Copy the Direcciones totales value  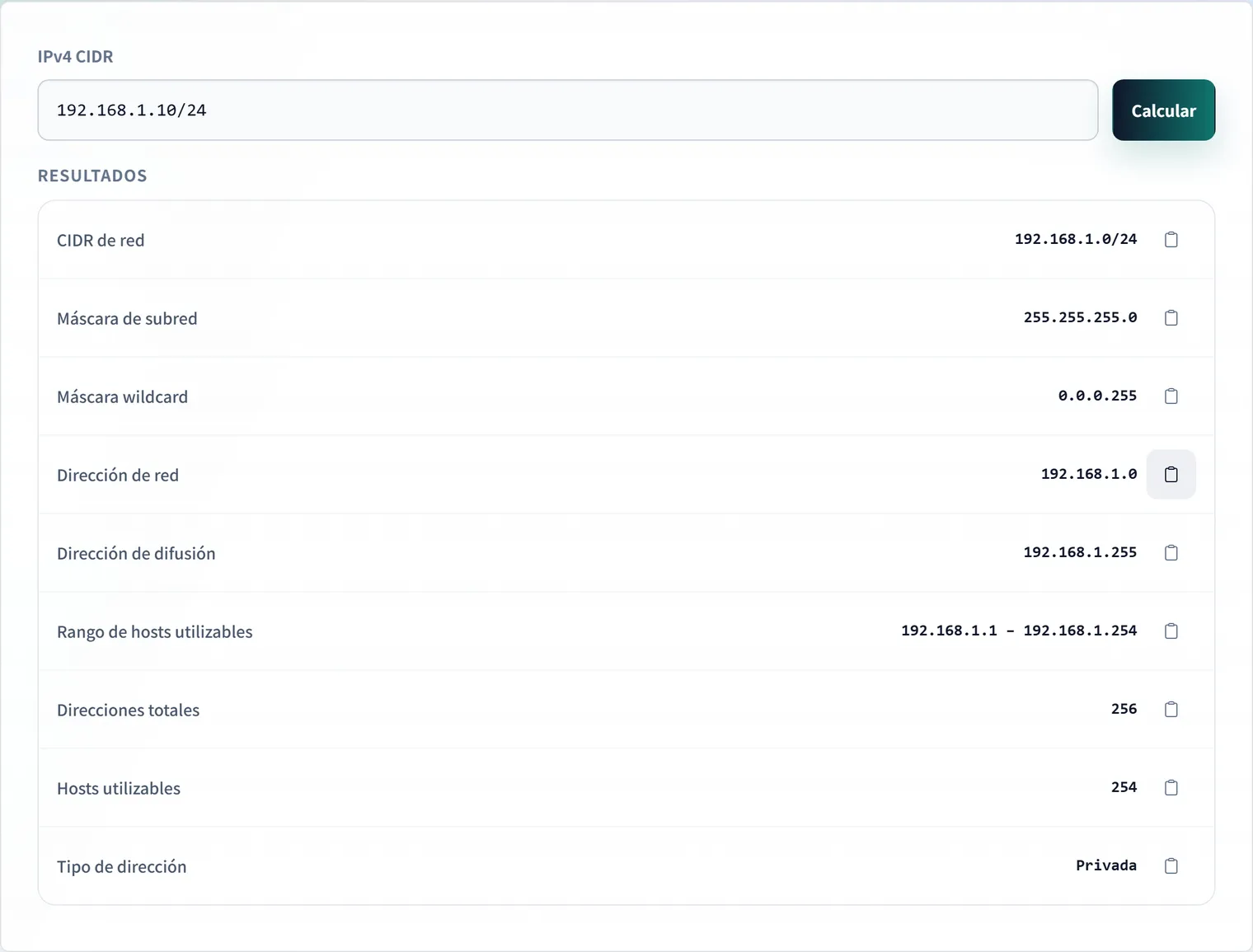(x=1171, y=710)
